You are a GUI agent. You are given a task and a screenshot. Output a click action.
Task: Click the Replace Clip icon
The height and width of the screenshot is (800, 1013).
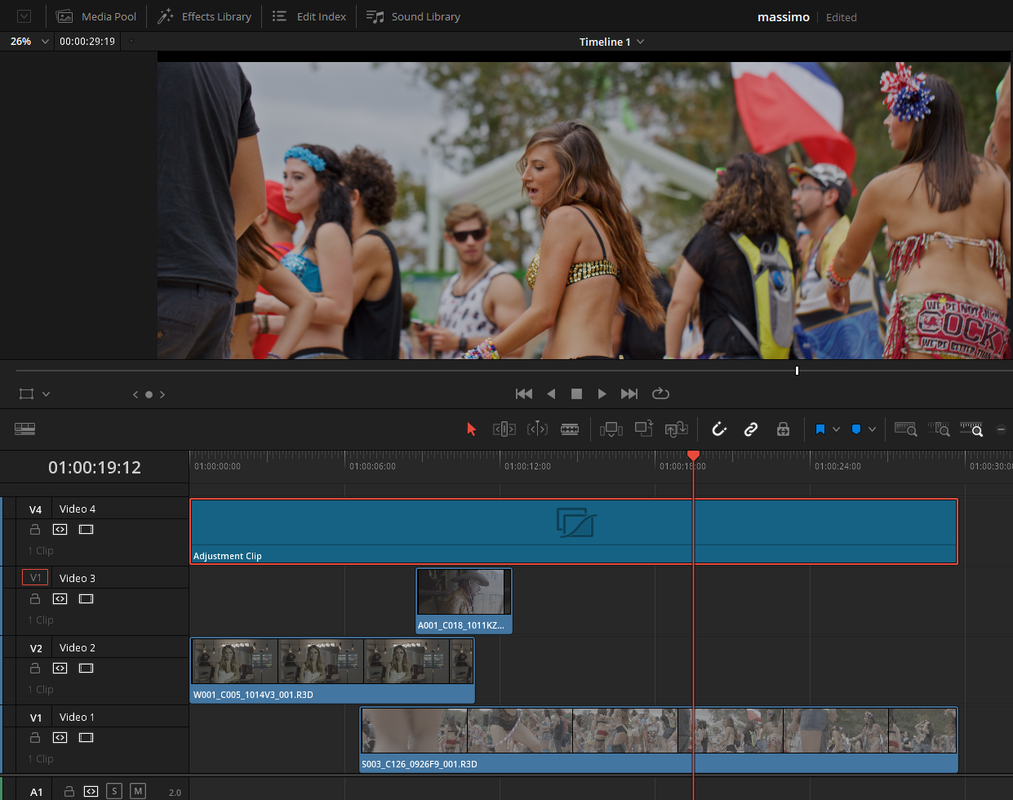[676, 429]
